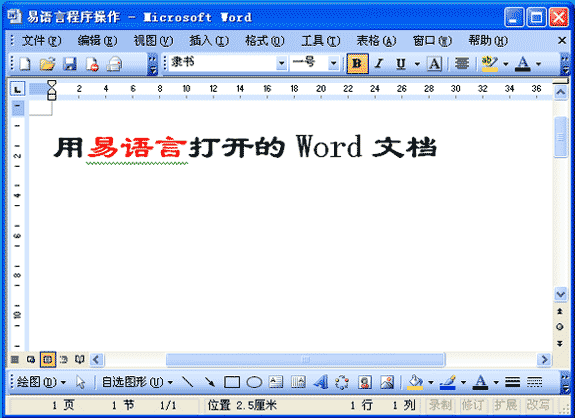Screen dimensions: 575x418
Task: Apply character border A button
Action: point(435,64)
